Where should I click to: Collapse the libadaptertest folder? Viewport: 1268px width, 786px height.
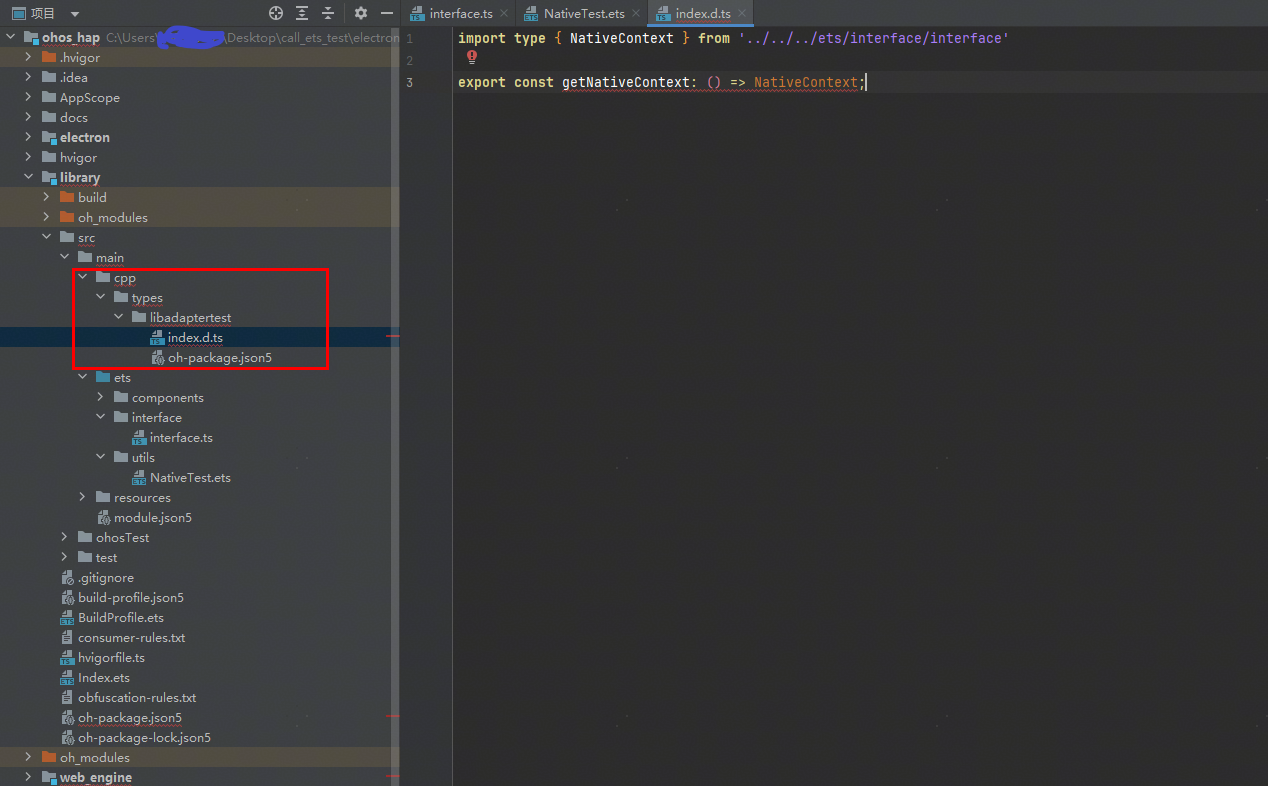pyautogui.click(x=119, y=318)
